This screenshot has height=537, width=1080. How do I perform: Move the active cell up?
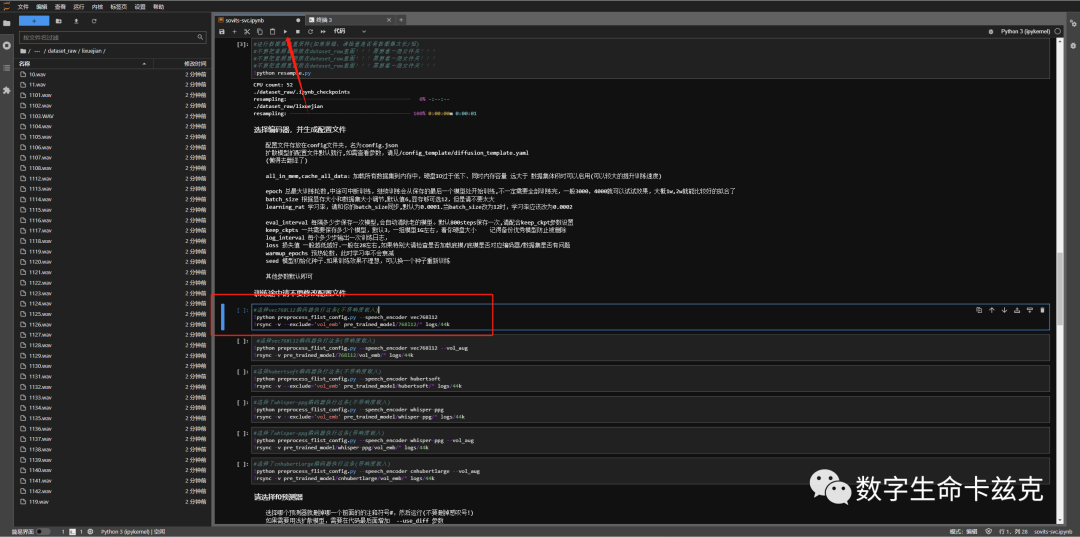point(992,310)
